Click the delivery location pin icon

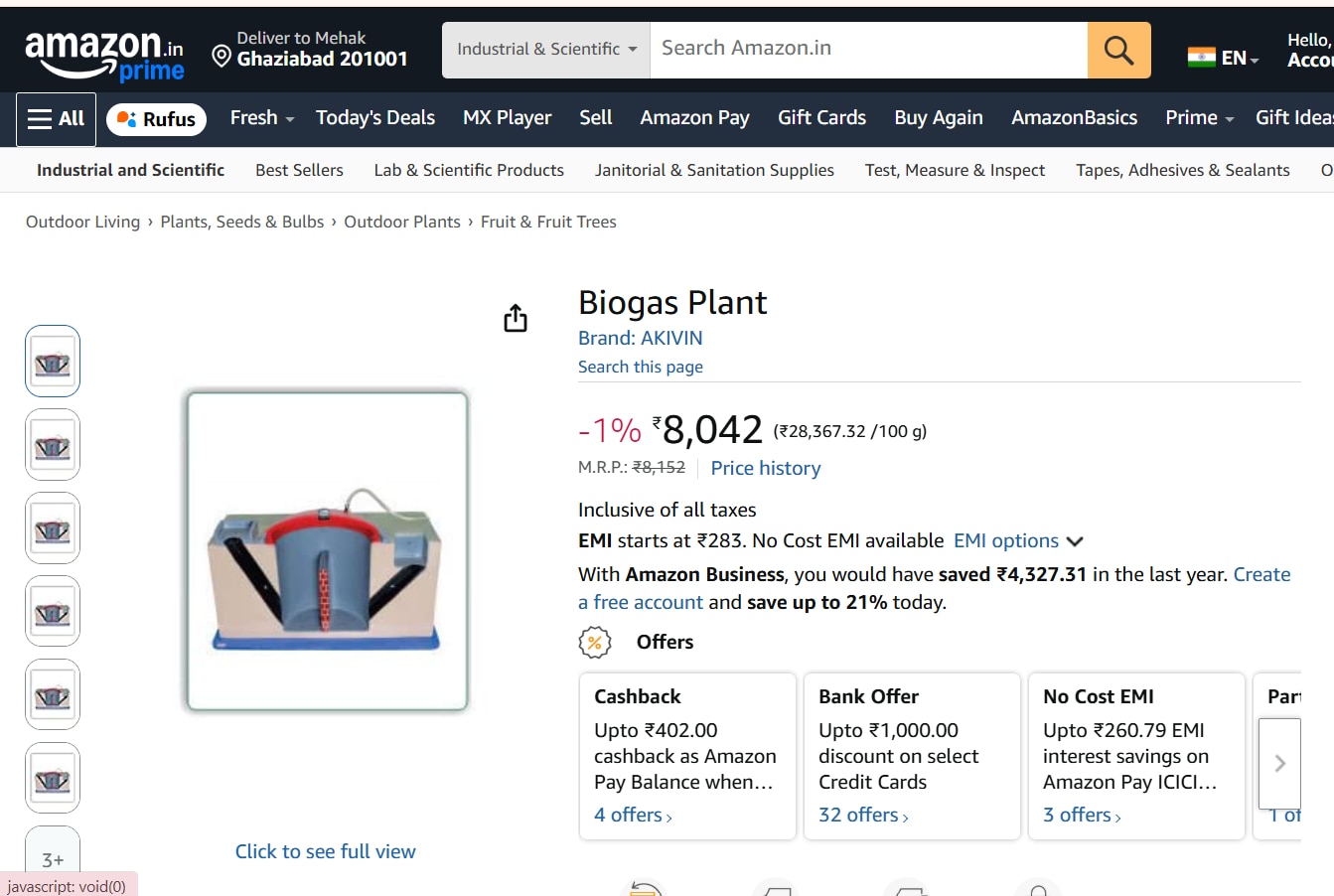(222, 57)
